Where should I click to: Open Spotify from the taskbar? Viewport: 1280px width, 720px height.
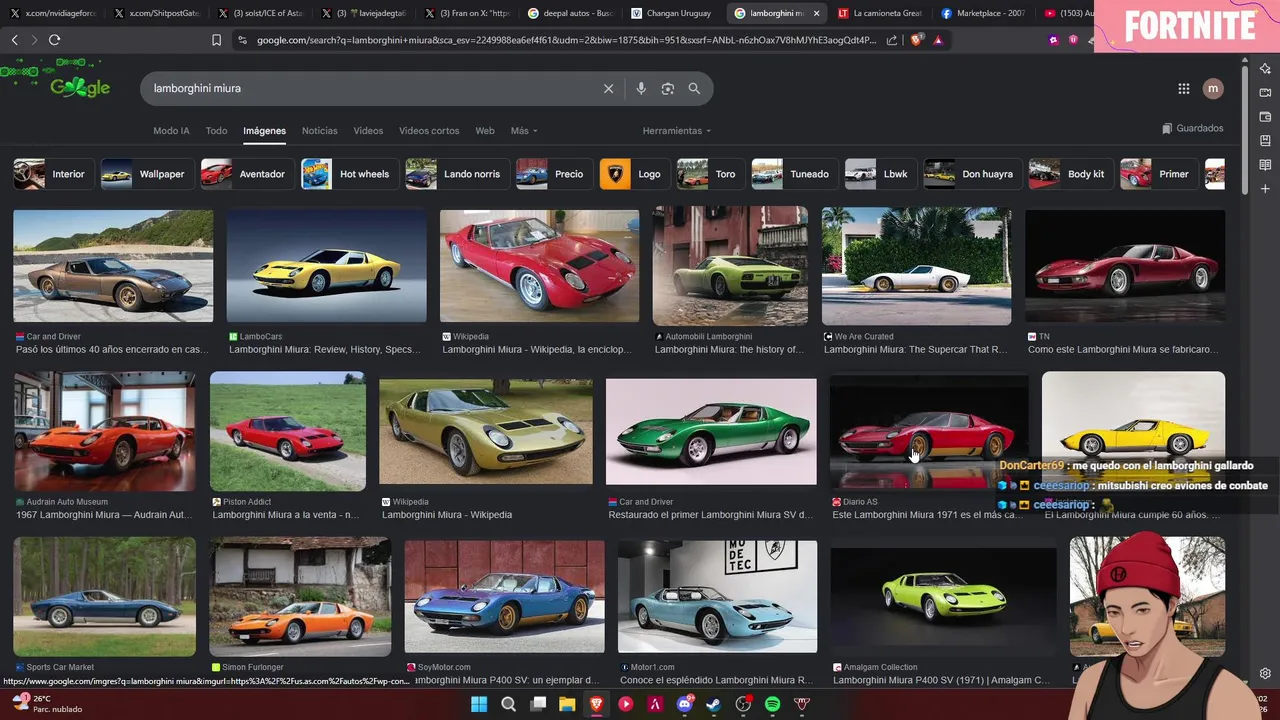772,704
